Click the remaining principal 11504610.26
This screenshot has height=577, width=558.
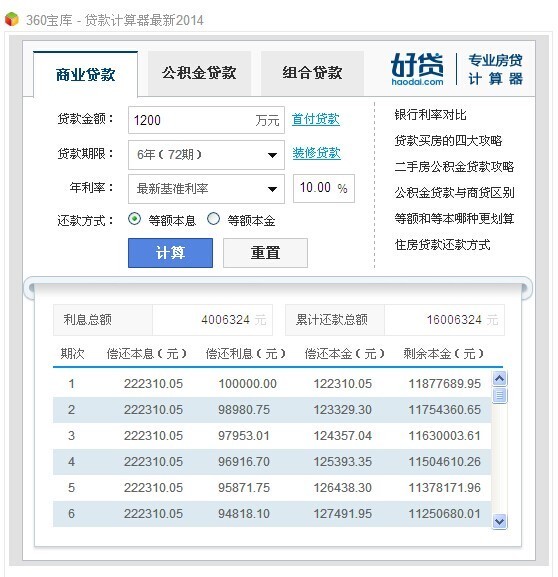click(445, 461)
